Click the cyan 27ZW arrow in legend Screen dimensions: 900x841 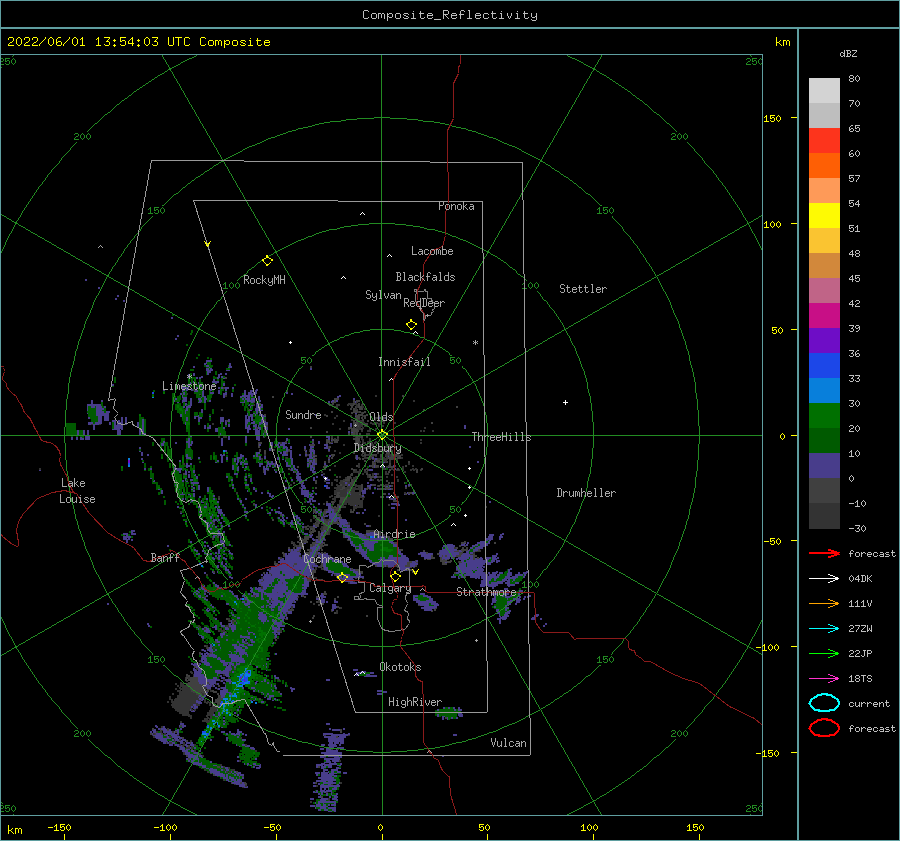(x=824, y=629)
